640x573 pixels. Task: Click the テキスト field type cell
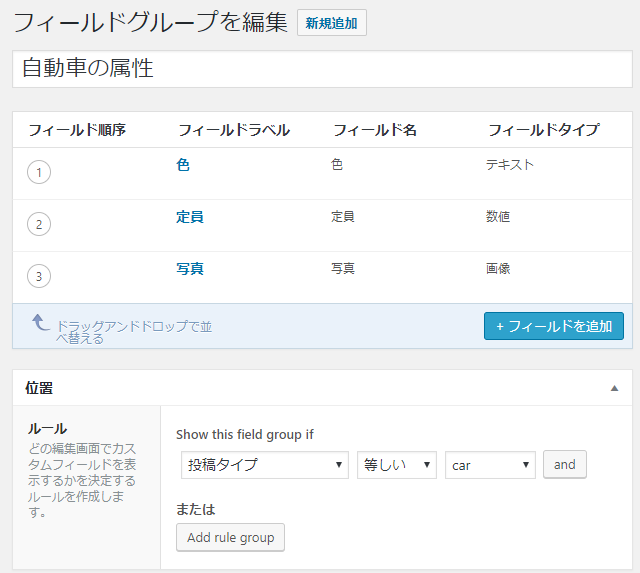coord(510,165)
